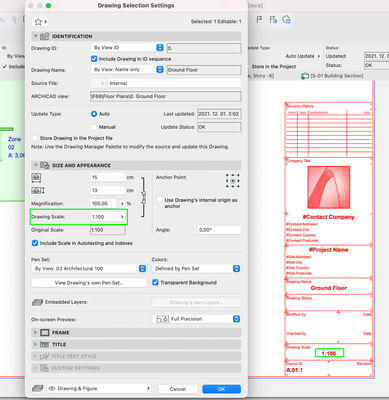Viewport: 389px width, 400px height.
Task: Click the drawing height field
Action: 108,191
